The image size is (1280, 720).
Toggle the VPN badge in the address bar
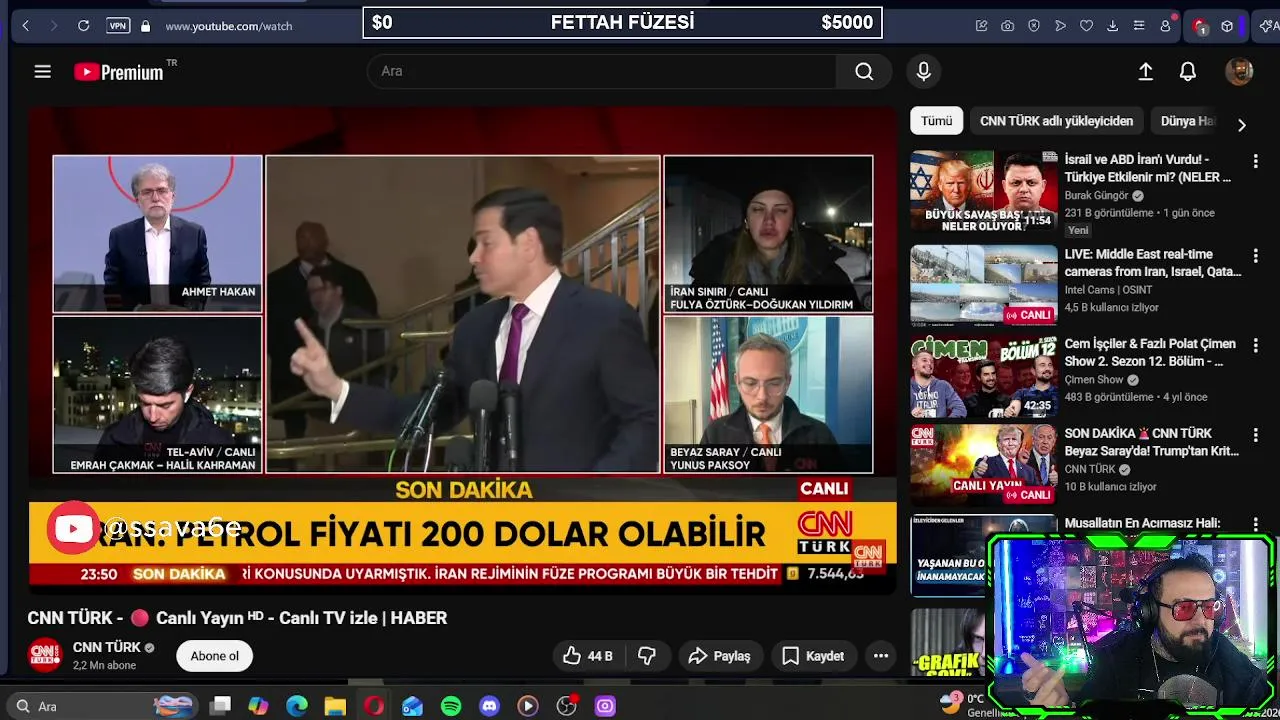(118, 26)
